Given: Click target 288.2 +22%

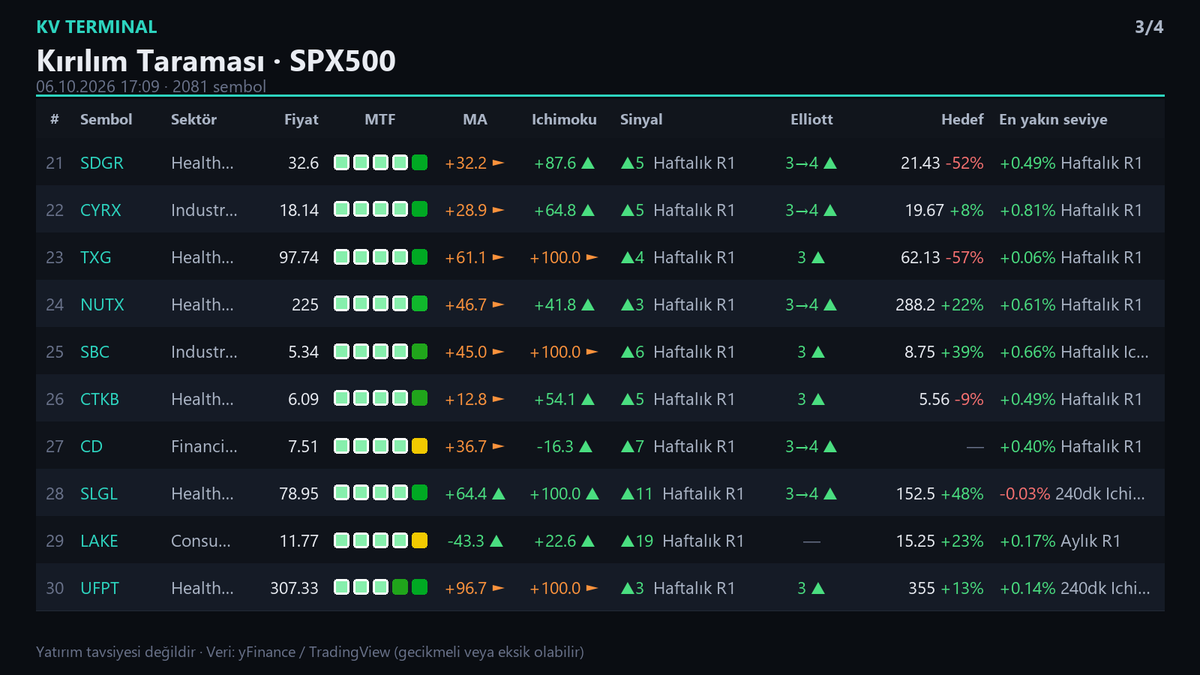Looking at the screenshot, I should point(939,305).
